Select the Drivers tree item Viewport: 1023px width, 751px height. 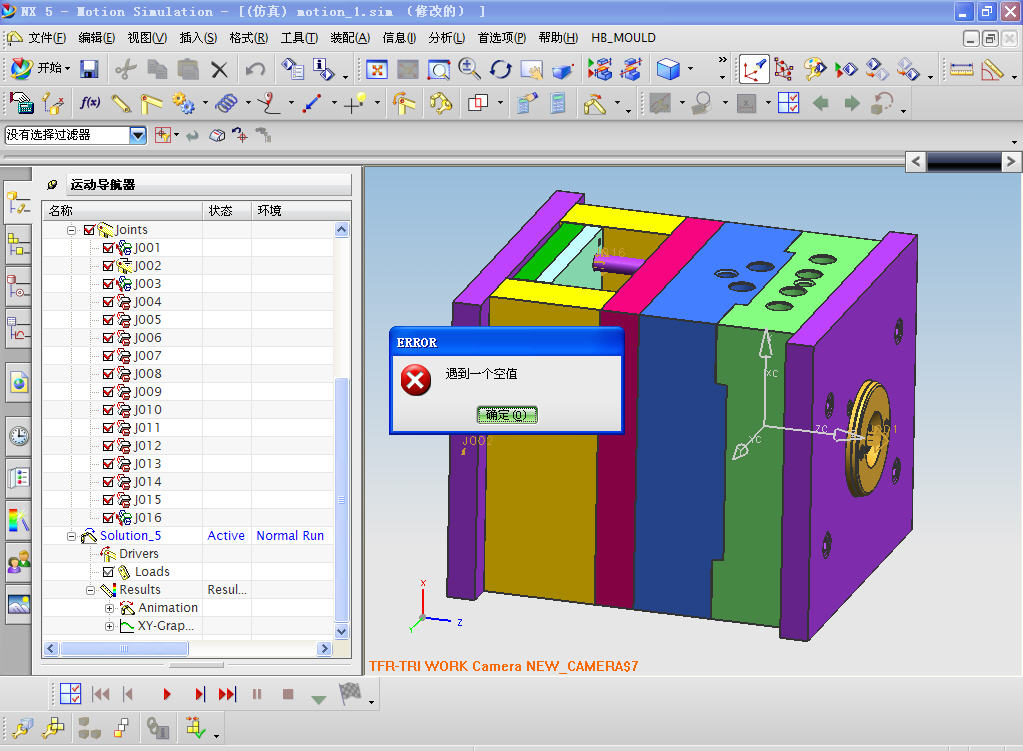[x=138, y=554]
